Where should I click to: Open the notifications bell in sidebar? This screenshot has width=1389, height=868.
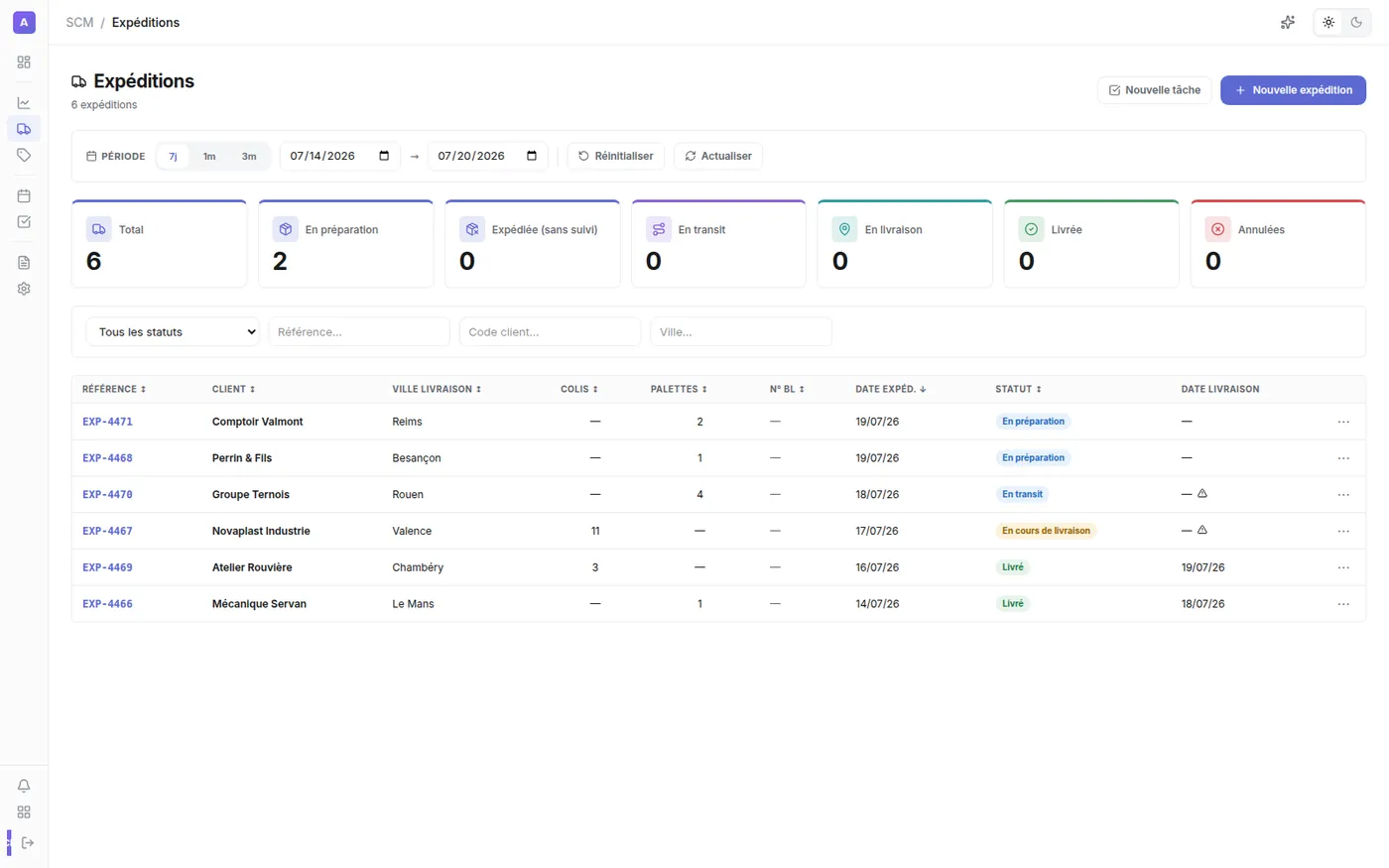[24, 786]
